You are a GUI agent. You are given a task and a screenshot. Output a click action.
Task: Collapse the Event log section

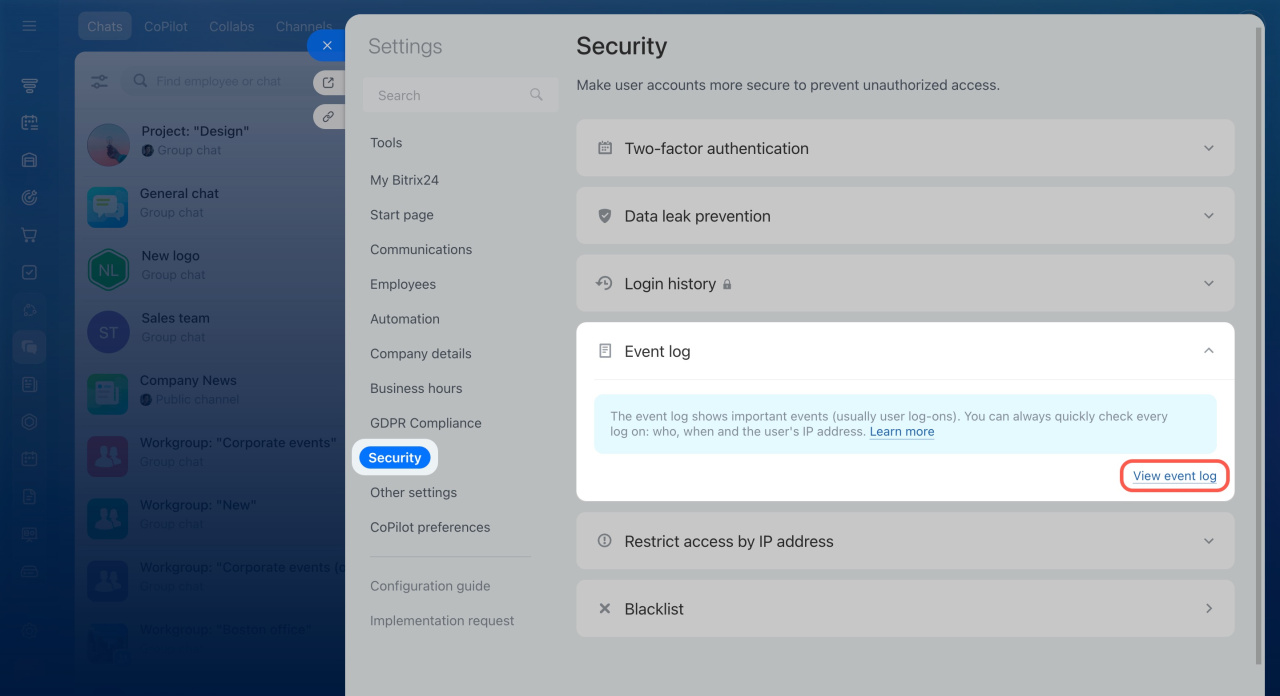(1208, 351)
